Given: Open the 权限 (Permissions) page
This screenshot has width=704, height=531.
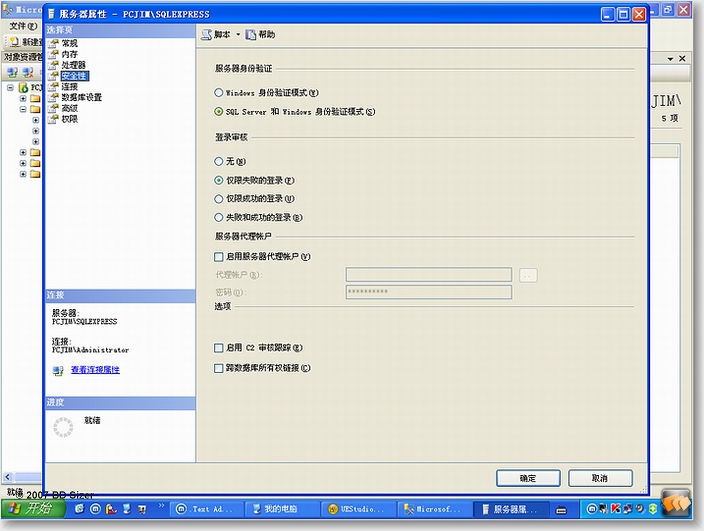Looking at the screenshot, I should coord(68,119).
